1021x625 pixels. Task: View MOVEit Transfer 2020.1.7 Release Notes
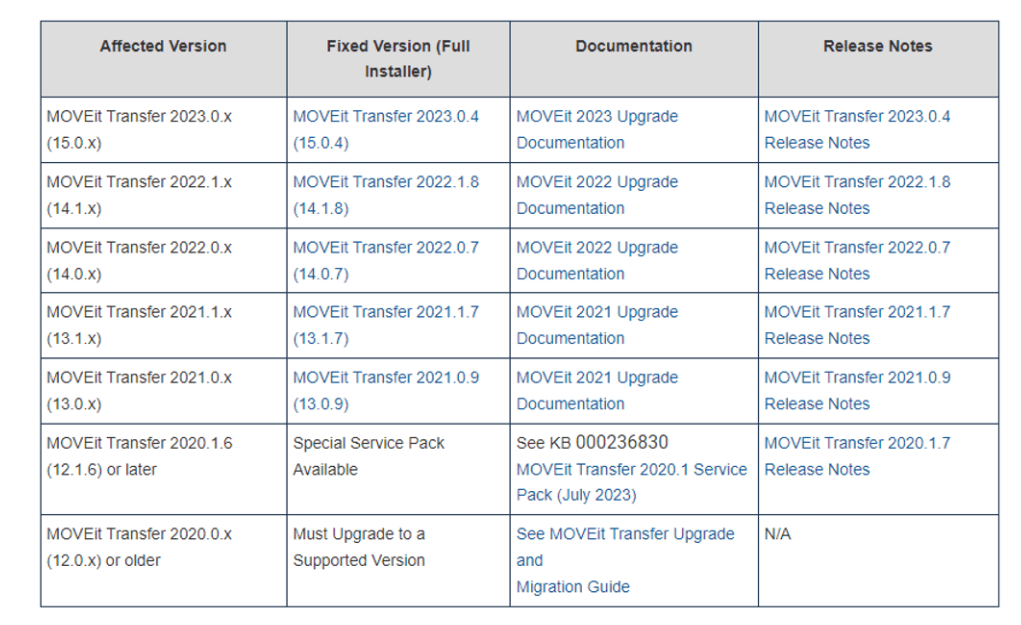pos(857,456)
